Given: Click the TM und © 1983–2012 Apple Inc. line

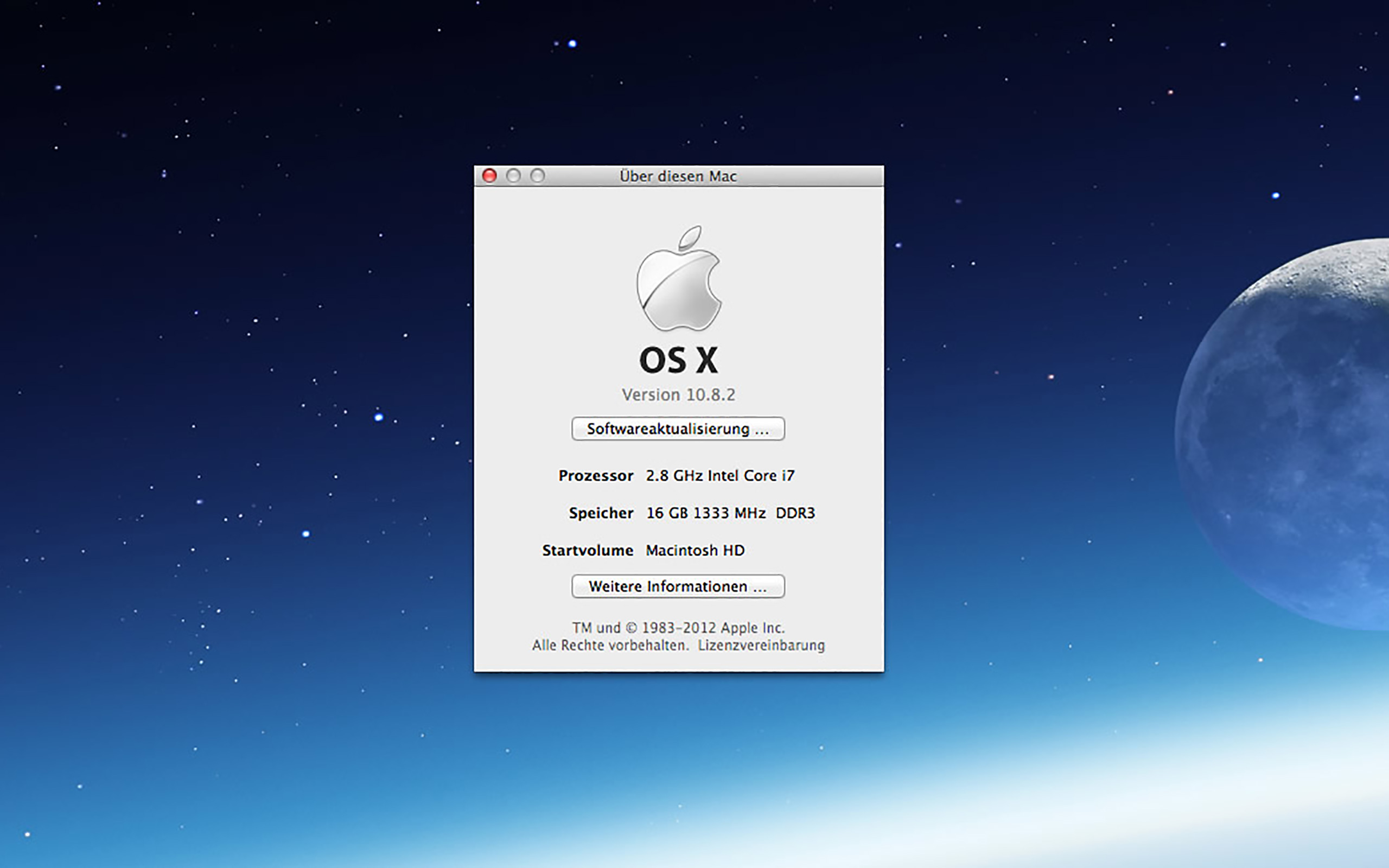Looking at the screenshot, I should coord(678,628).
